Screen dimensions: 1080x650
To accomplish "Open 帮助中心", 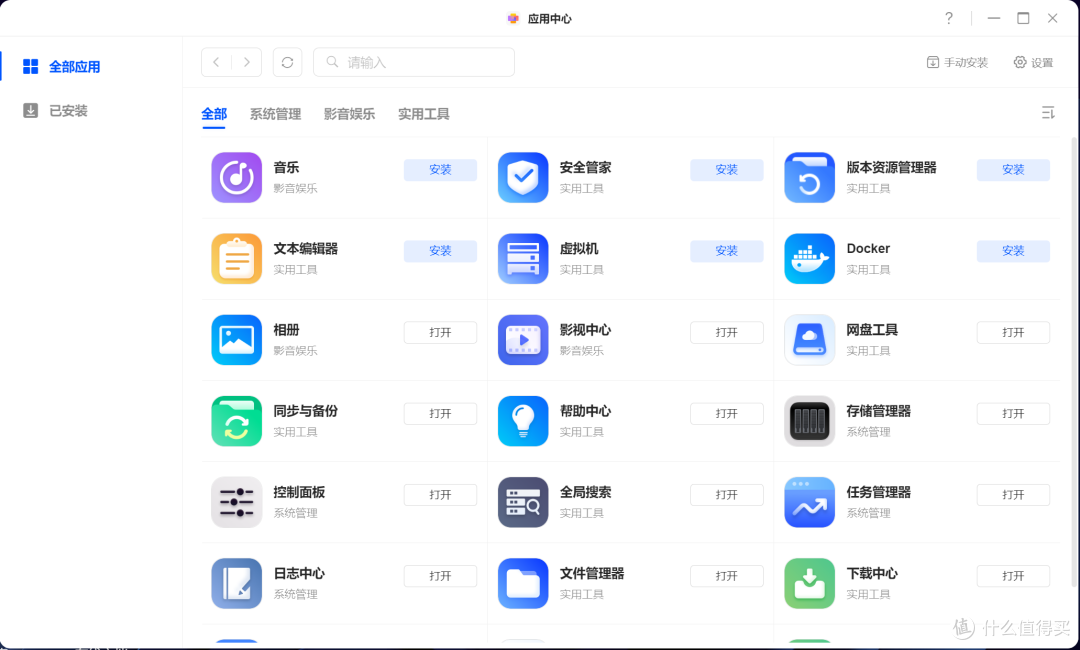I will pyautogui.click(x=727, y=414).
